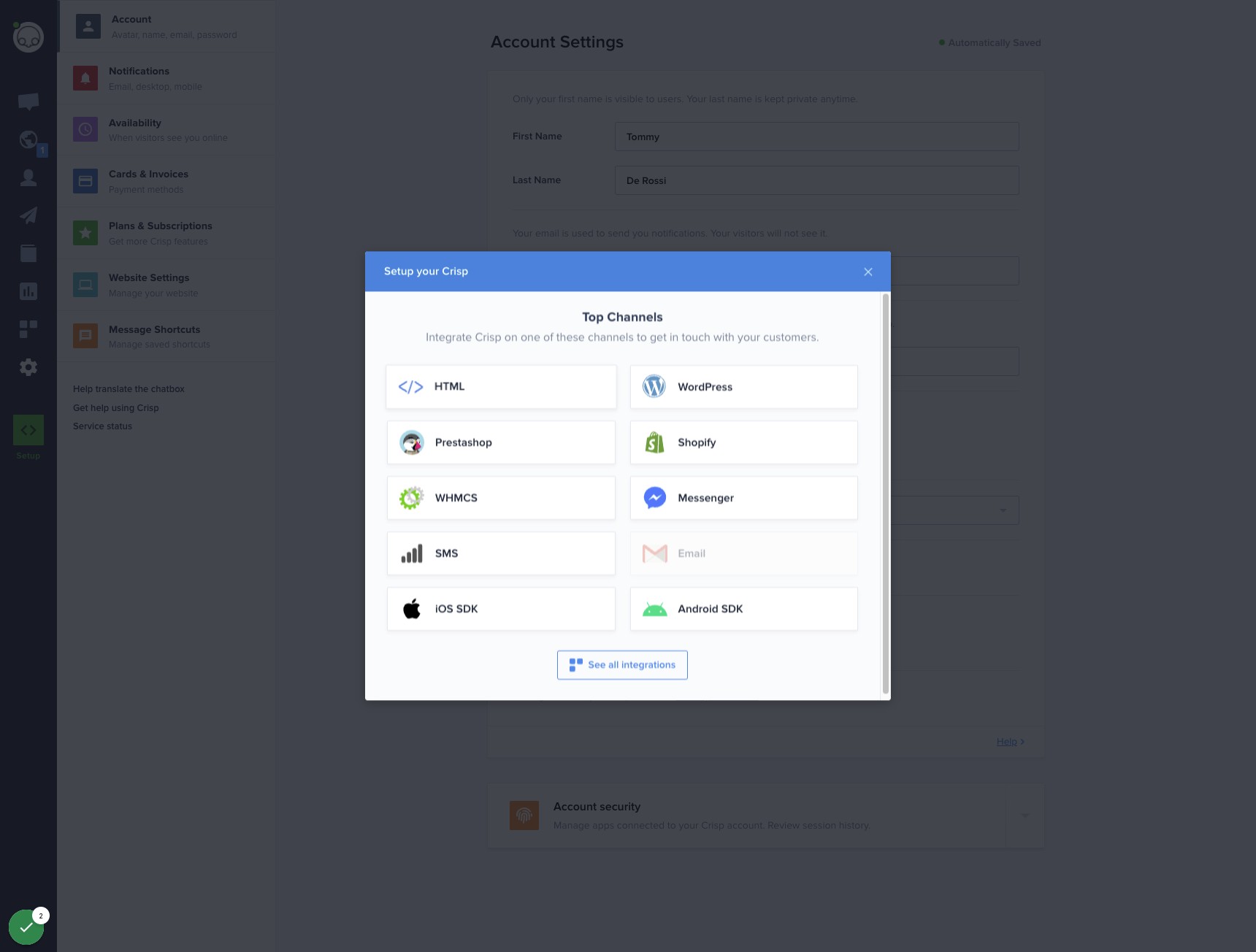Open Website Settings
The height and width of the screenshot is (952, 1256).
tap(166, 285)
